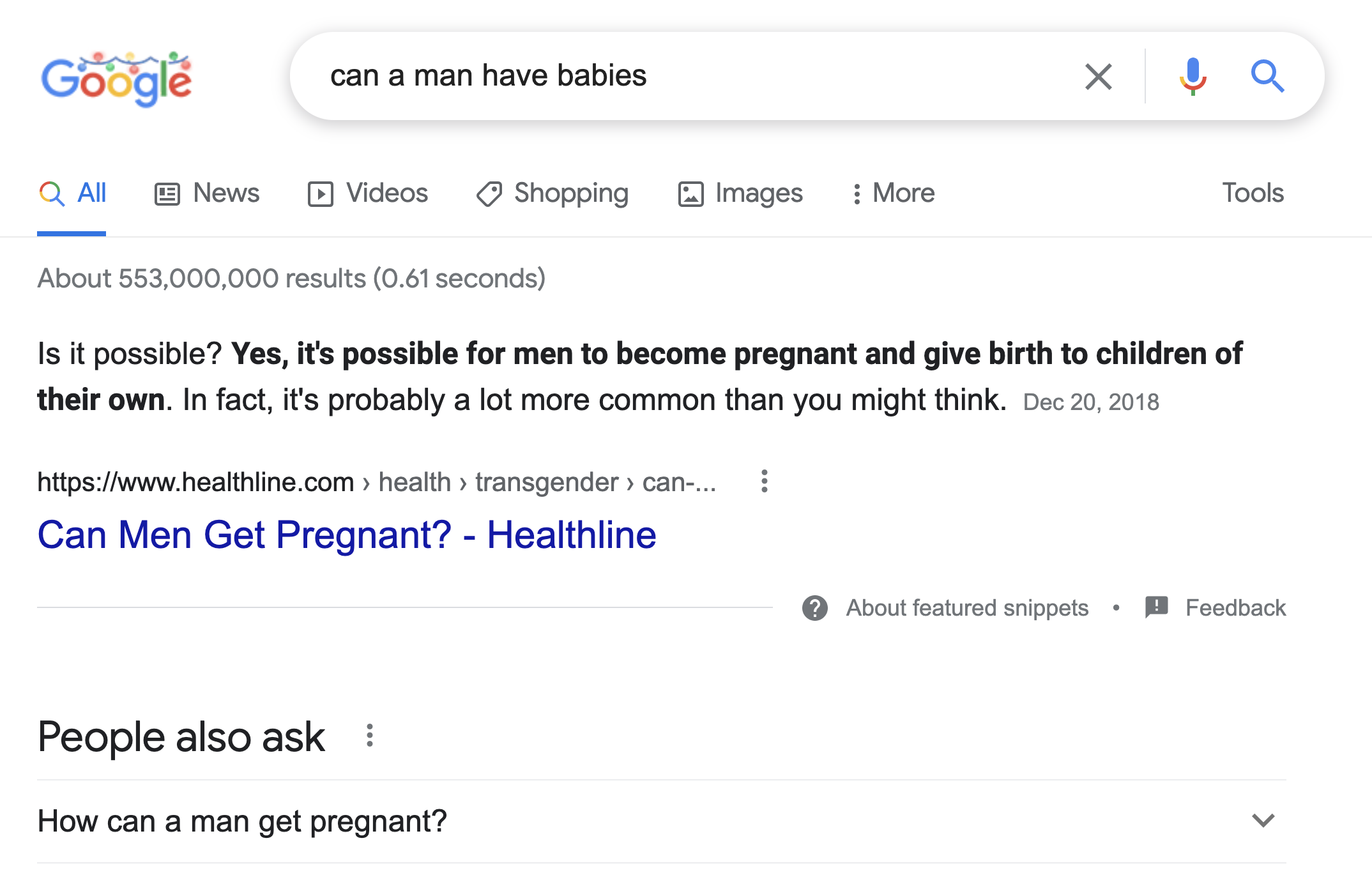Click the "About featured snippets" link
The width and height of the screenshot is (1372, 875).
point(967,608)
